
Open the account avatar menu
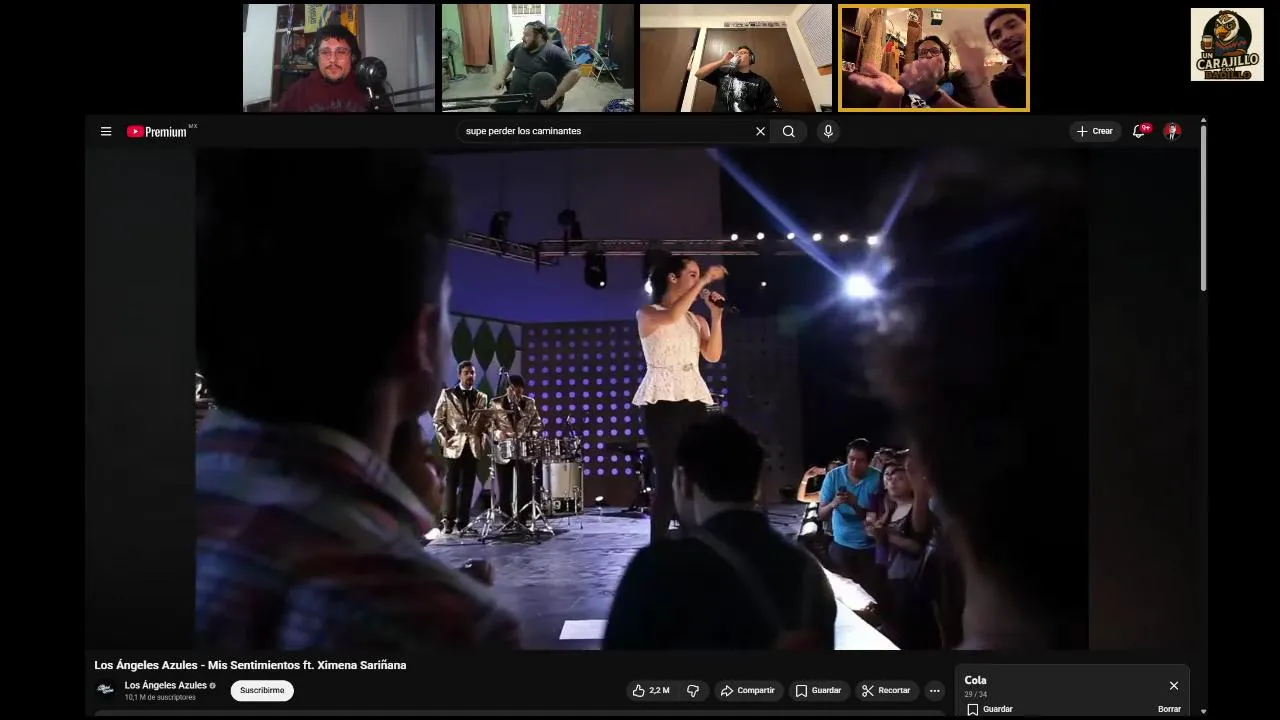[1172, 131]
